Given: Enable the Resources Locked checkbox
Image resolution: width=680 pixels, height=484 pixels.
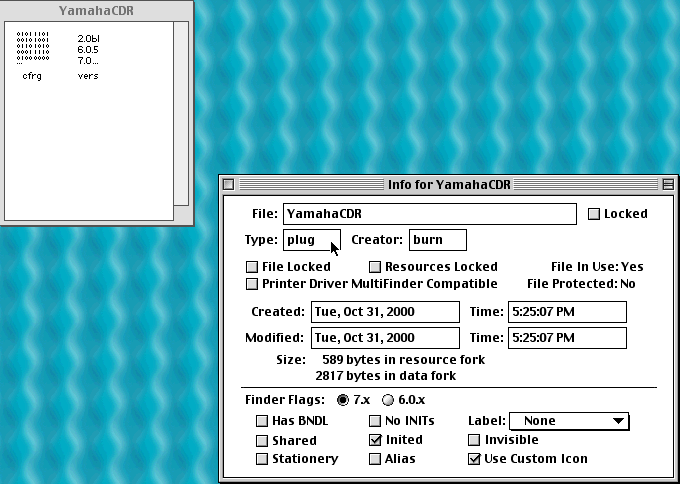Looking at the screenshot, I should 375,267.
